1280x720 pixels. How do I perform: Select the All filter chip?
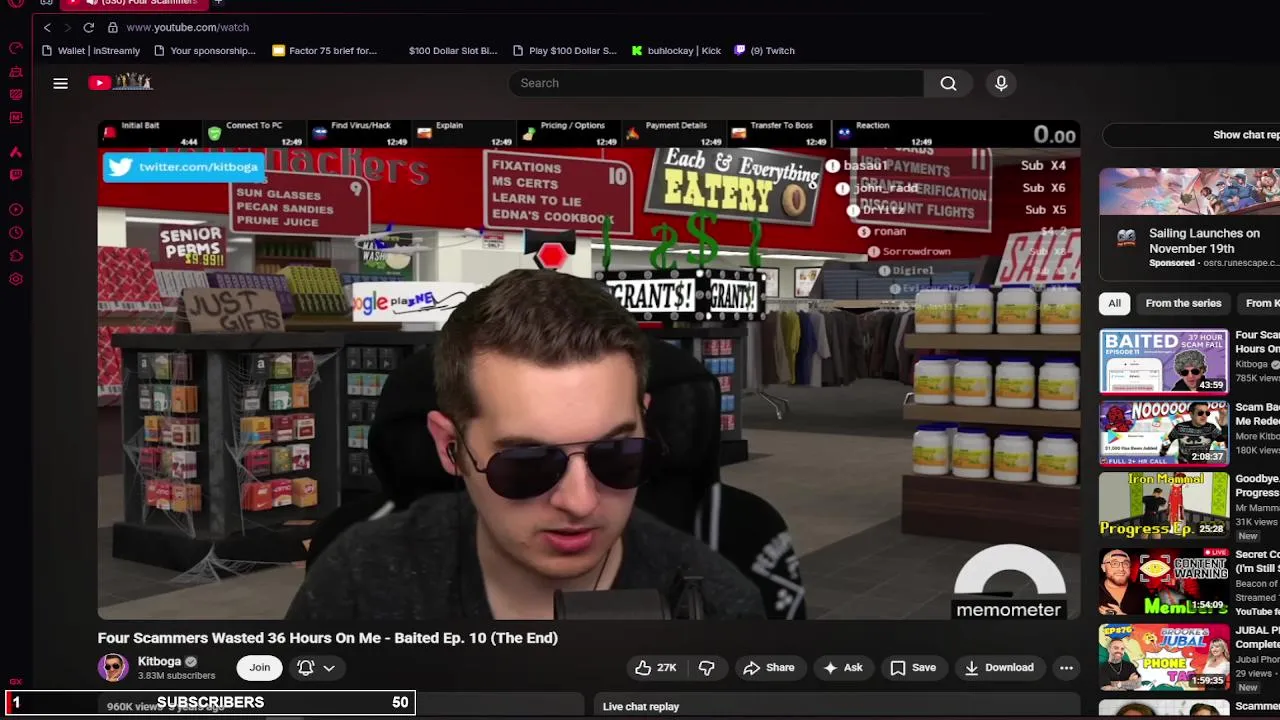1114,303
